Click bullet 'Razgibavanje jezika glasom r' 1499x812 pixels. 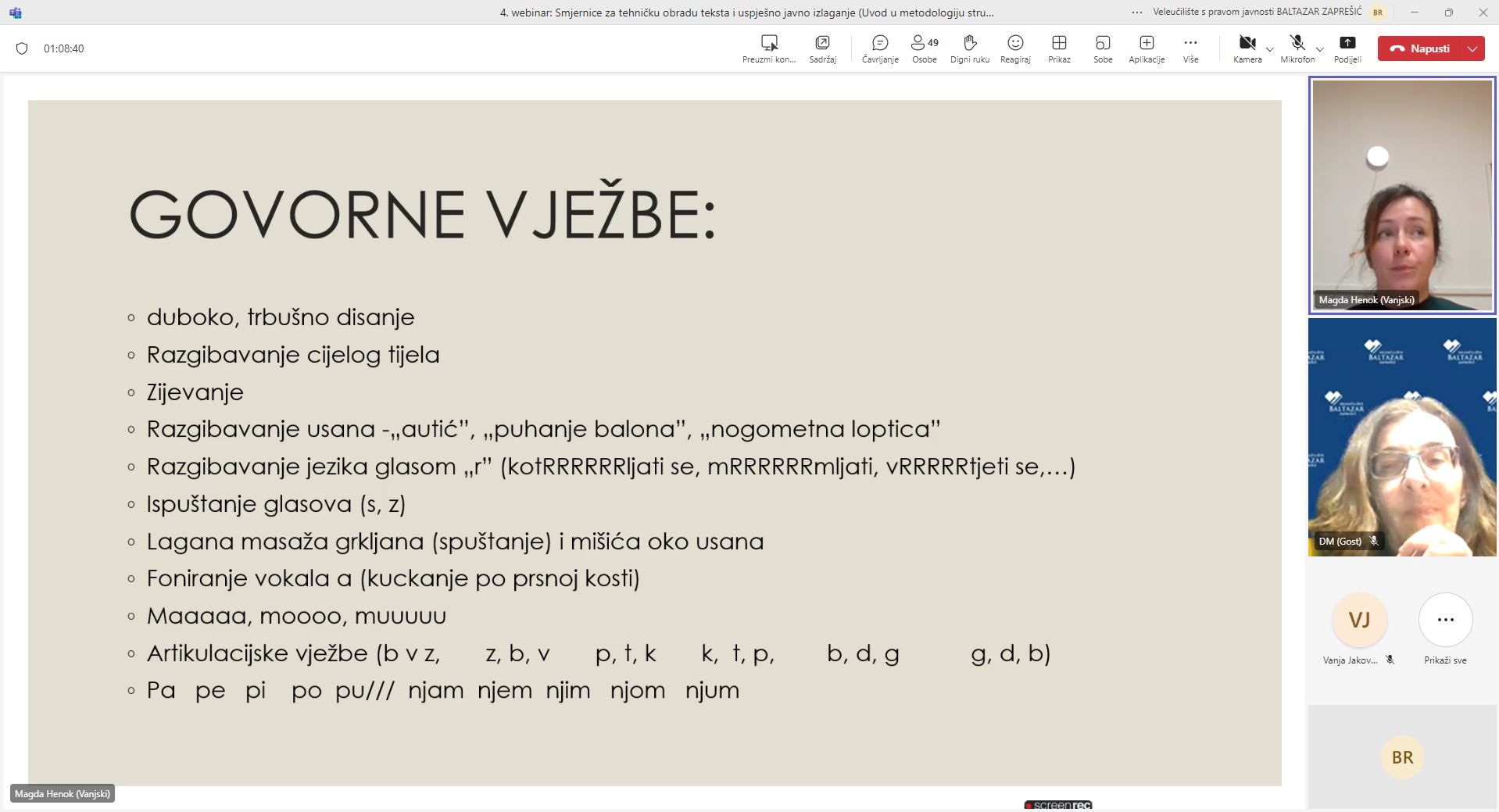[611, 467]
